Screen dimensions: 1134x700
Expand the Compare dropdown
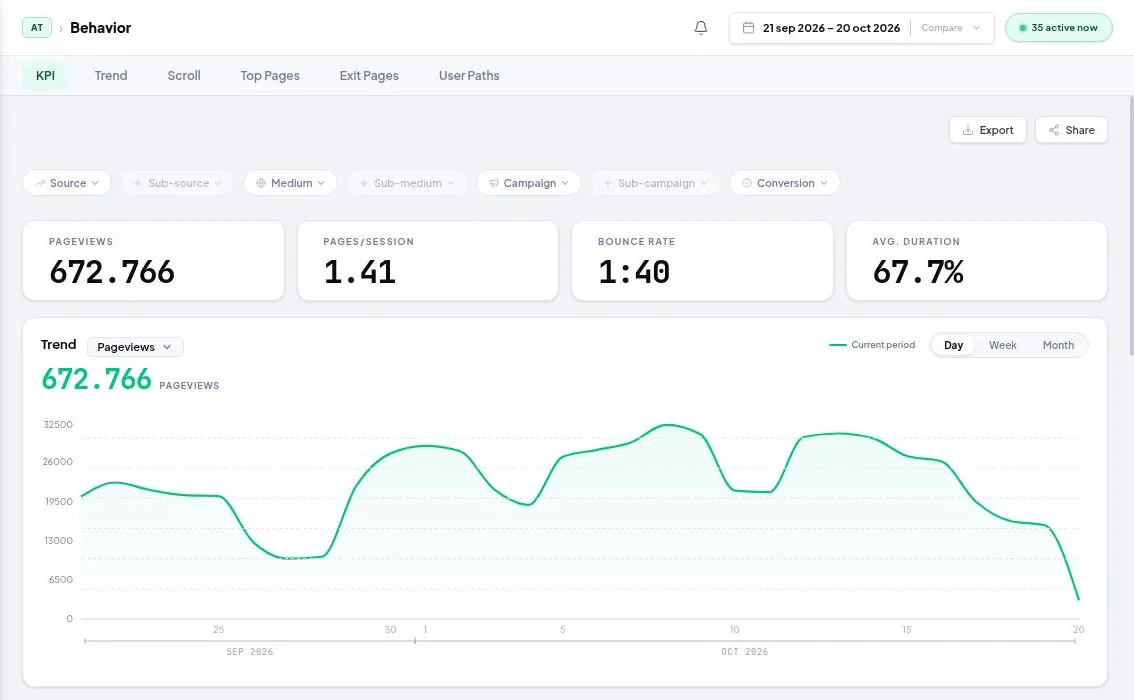(950, 27)
